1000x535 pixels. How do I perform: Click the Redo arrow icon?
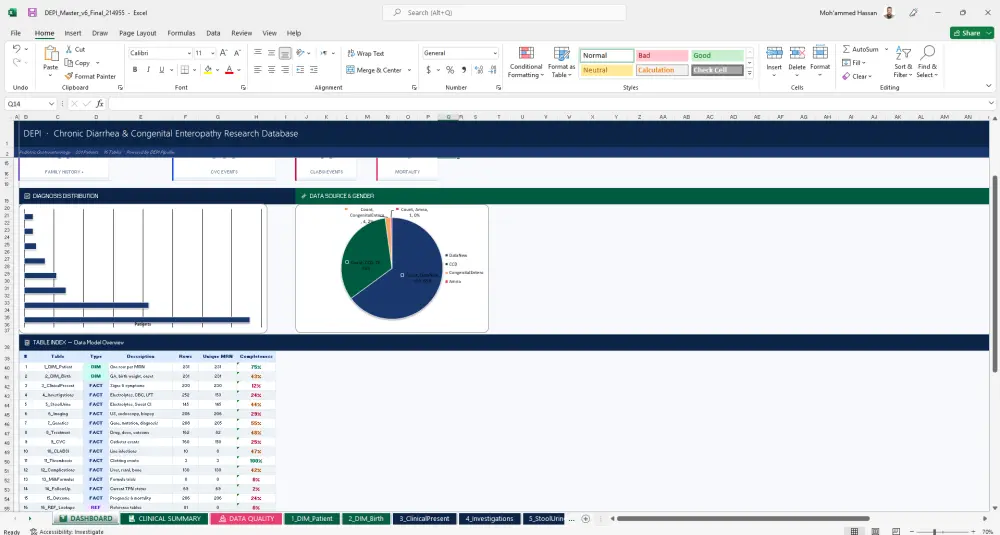coord(16,62)
